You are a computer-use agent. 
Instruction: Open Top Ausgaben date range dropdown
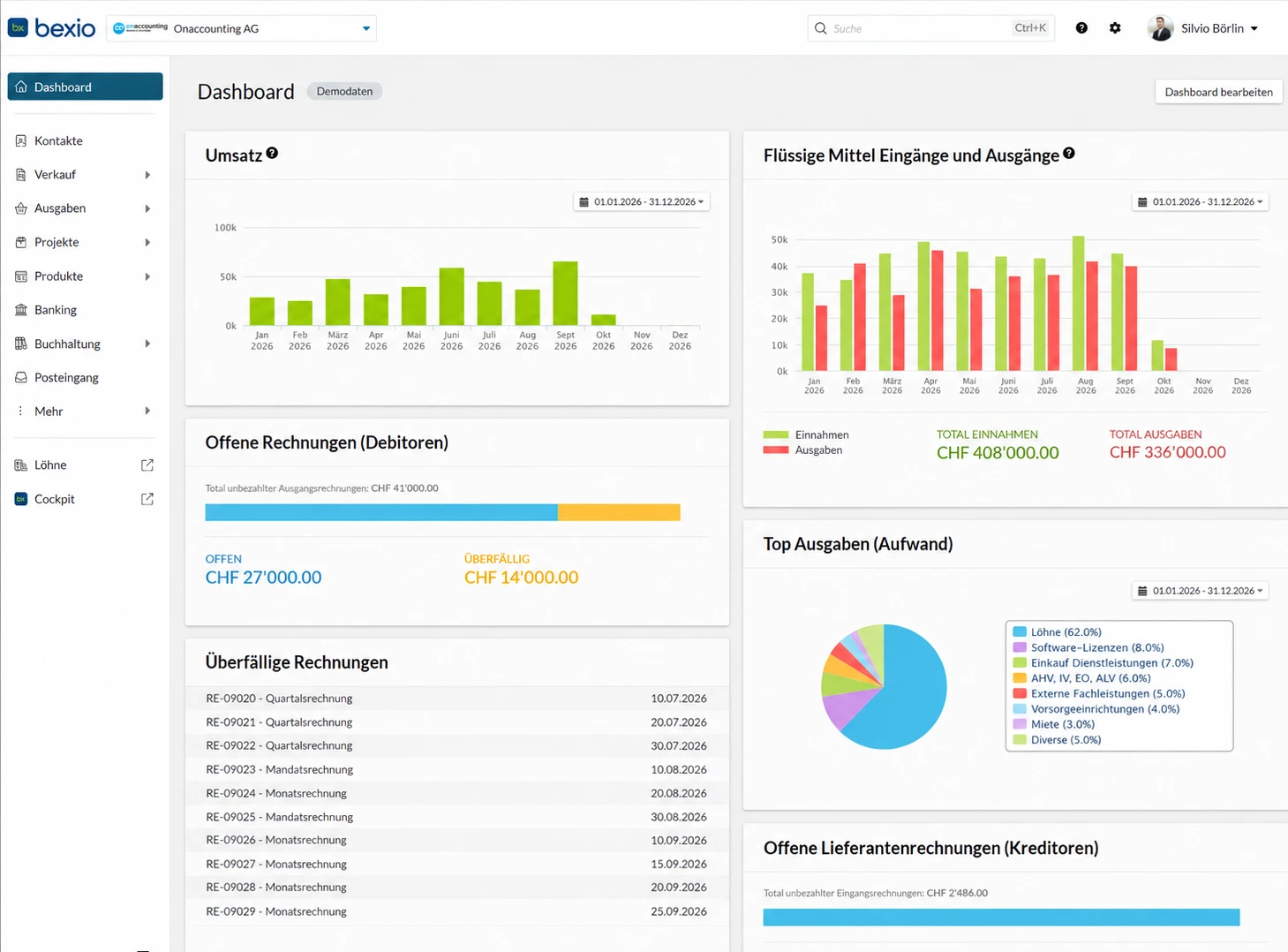1200,590
